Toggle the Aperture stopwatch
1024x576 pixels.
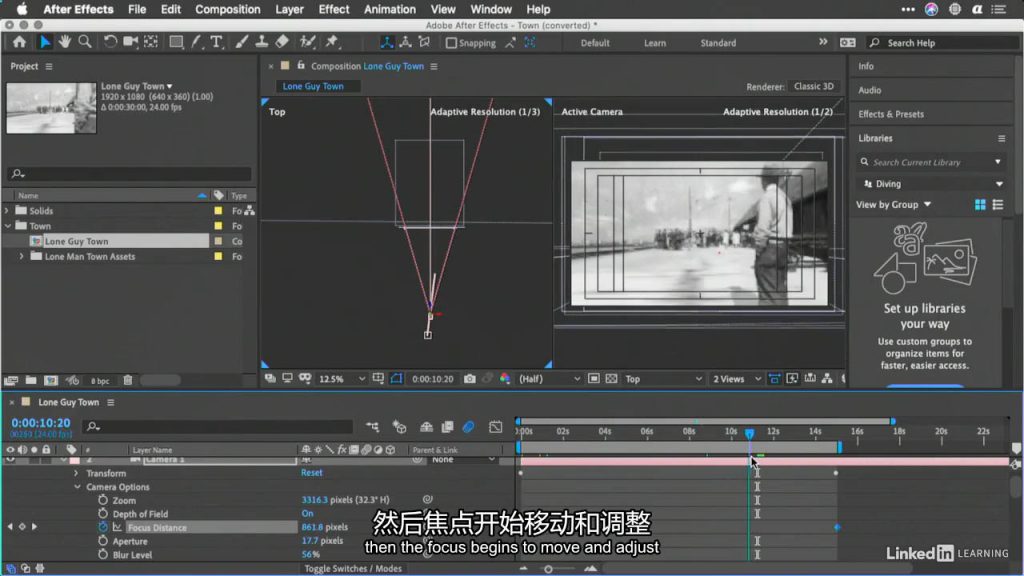(x=103, y=541)
